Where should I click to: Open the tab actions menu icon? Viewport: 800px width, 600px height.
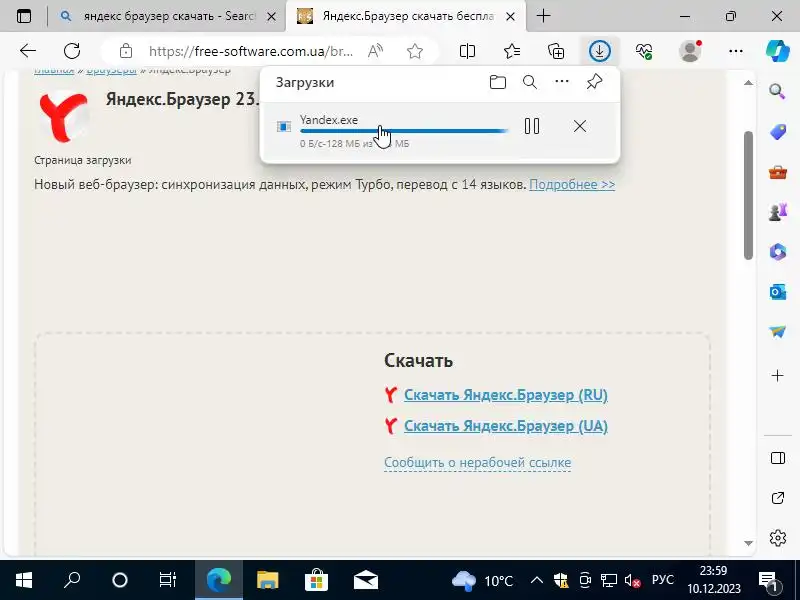pos(23,16)
